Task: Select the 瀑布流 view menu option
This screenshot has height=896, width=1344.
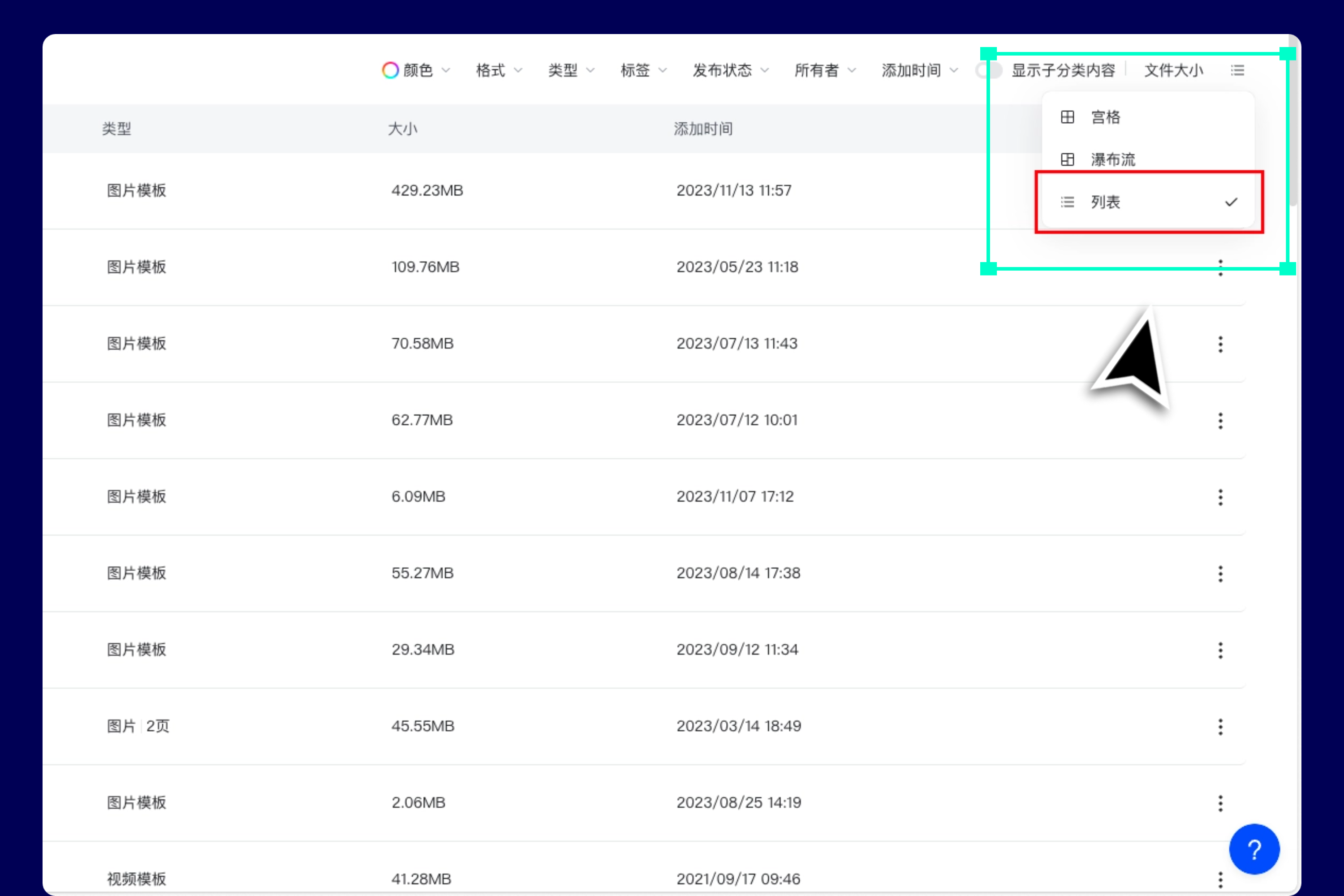Action: tap(1148, 159)
